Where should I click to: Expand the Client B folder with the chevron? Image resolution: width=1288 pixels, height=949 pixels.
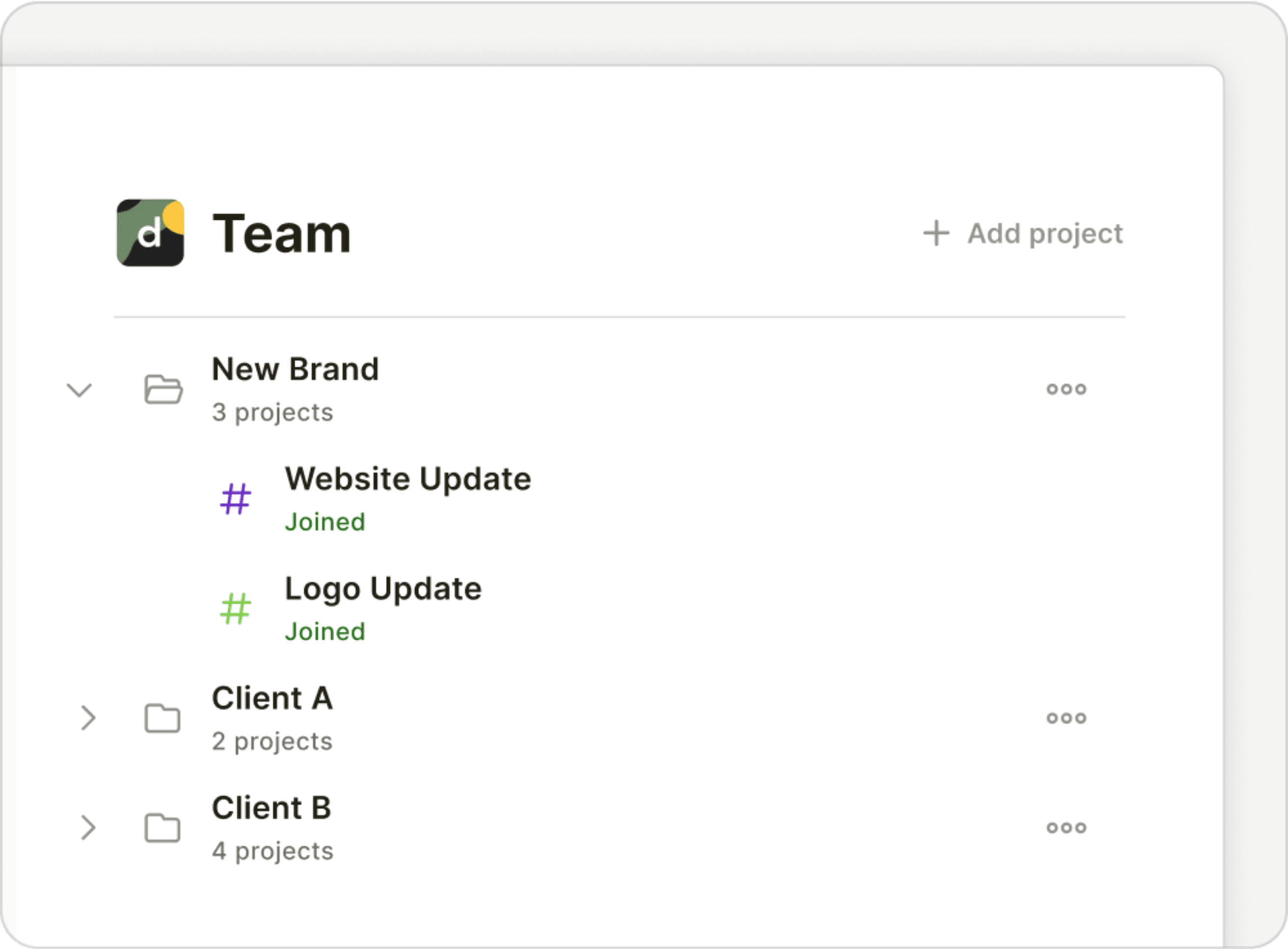tap(88, 828)
